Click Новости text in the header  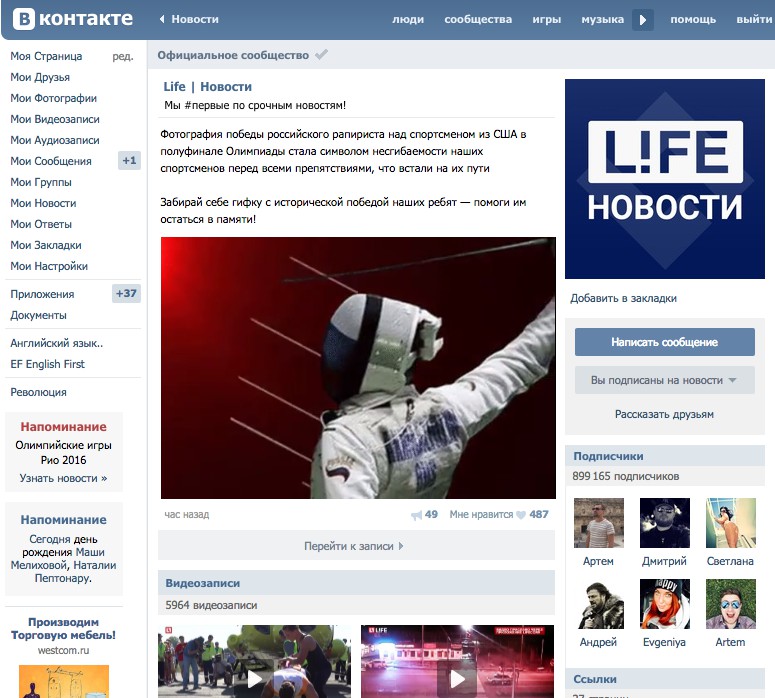click(x=195, y=19)
